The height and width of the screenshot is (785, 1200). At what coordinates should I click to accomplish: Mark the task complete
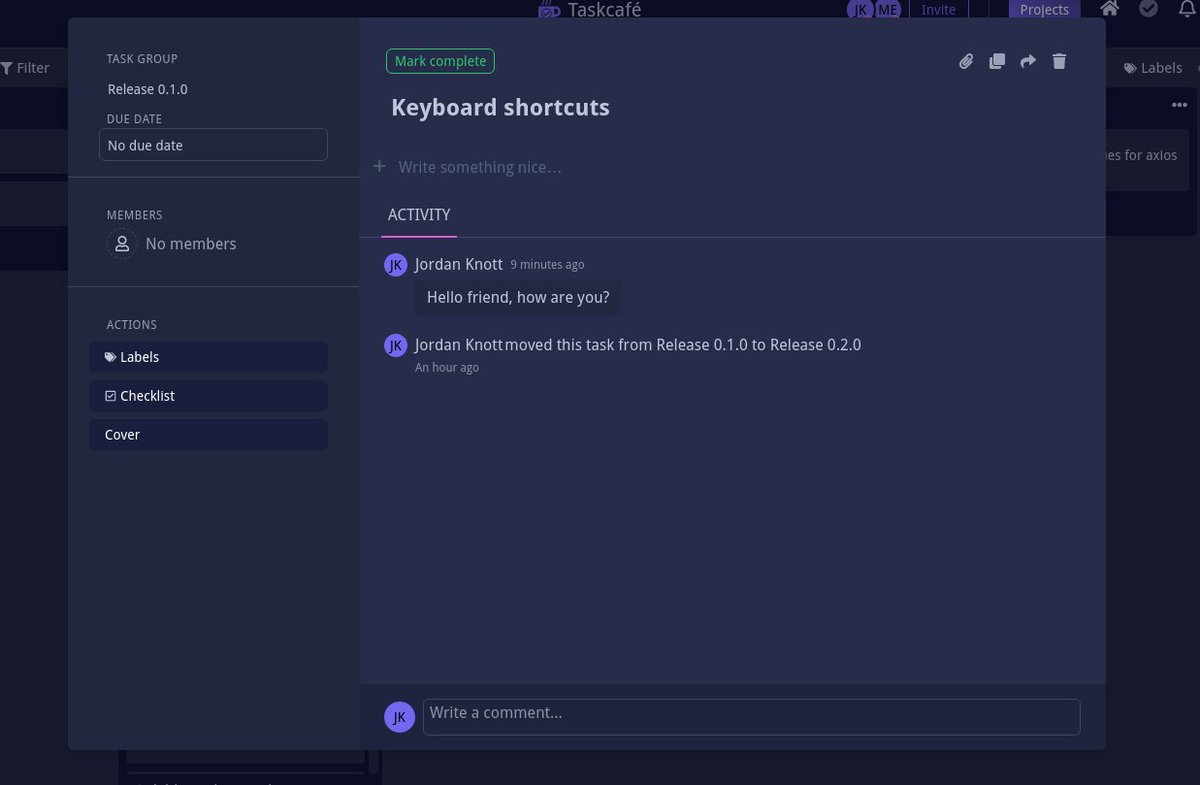coord(440,61)
